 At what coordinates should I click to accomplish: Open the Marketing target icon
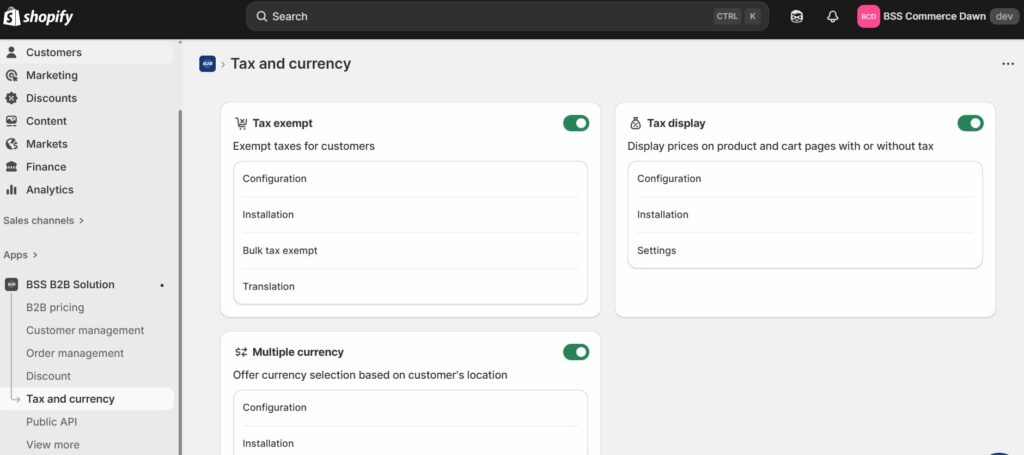point(11,75)
